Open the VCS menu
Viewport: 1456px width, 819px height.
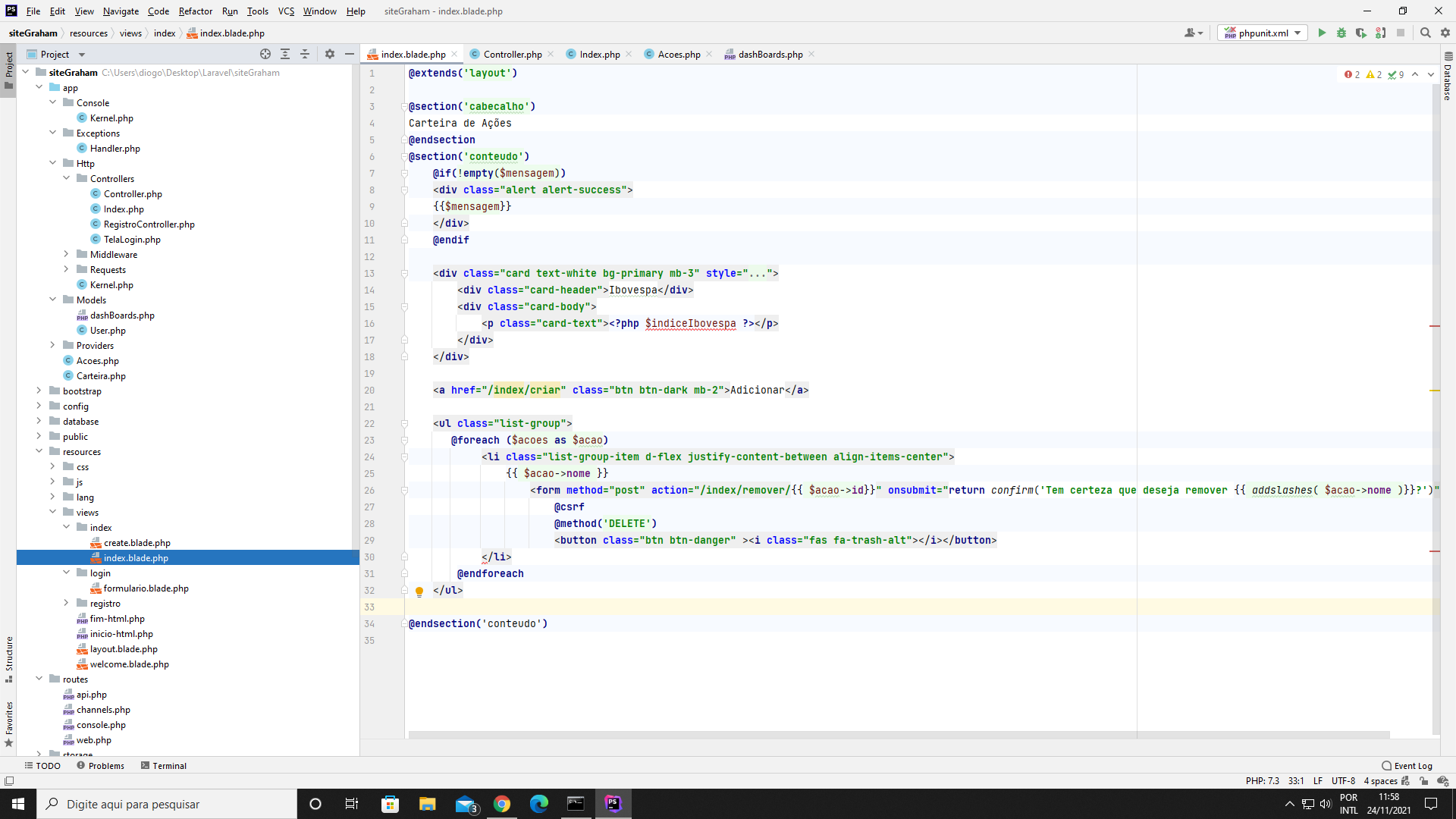click(x=286, y=11)
